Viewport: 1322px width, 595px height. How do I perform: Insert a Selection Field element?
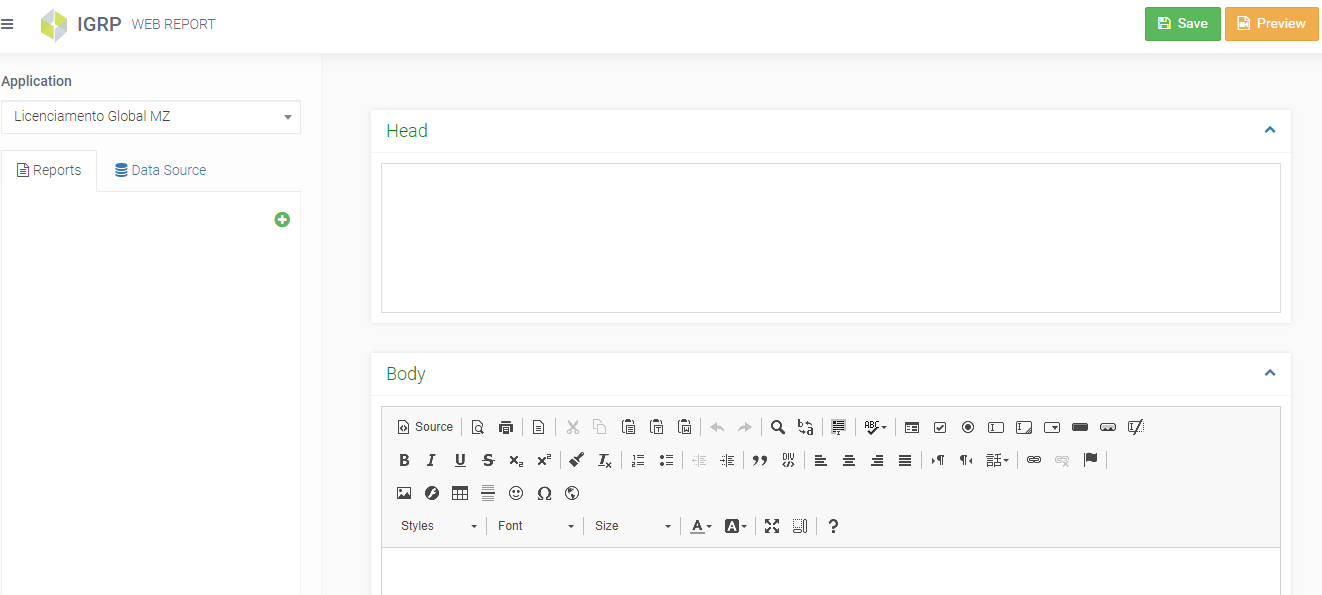coord(1052,427)
